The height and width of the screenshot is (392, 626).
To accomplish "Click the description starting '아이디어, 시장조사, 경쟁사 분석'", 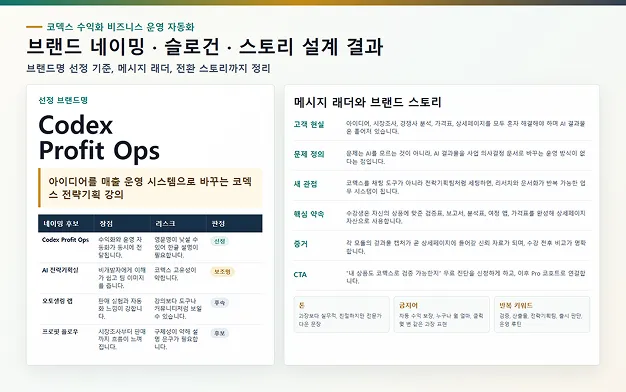I will pos(466,128).
